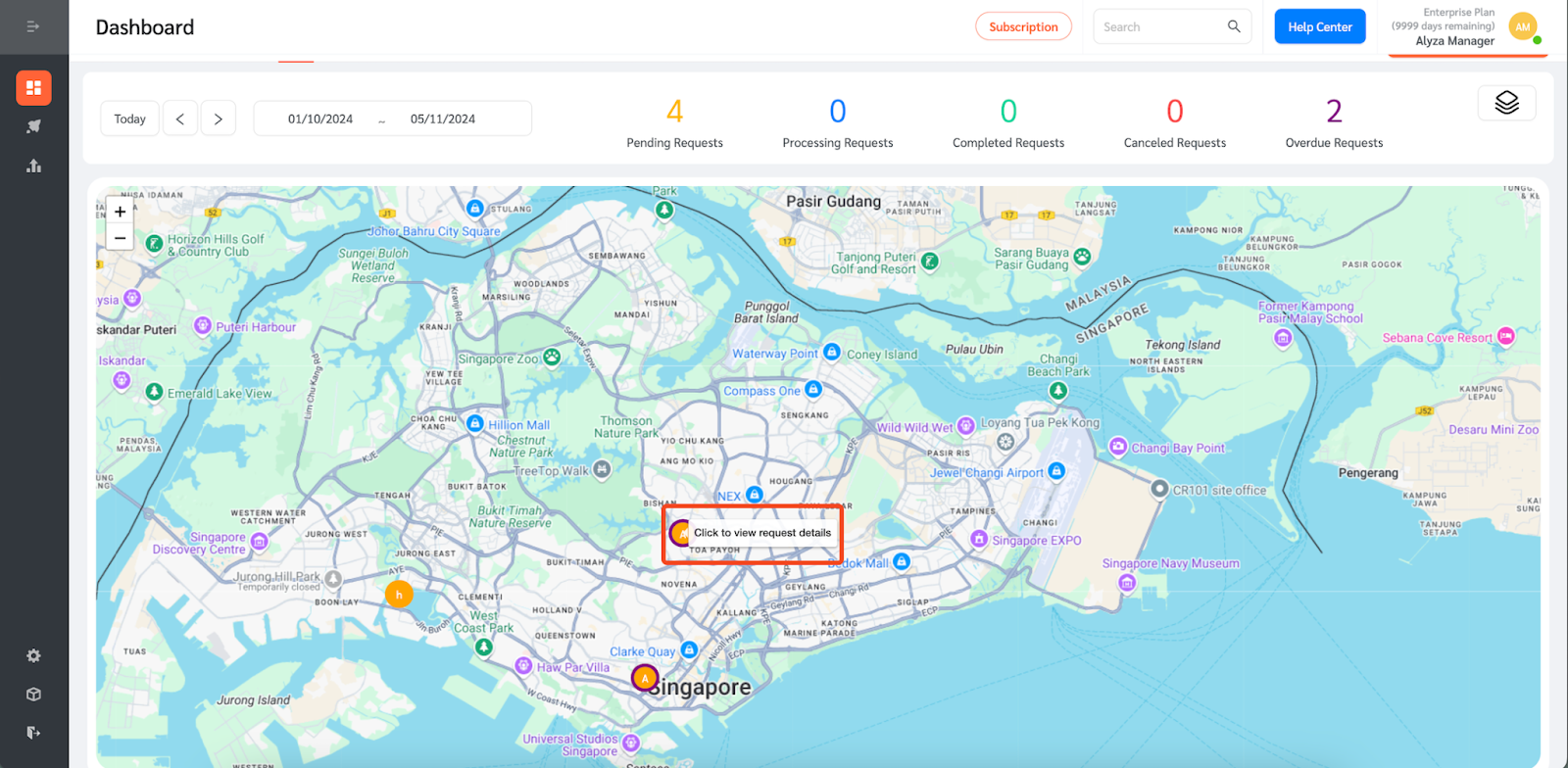Click the 'A' request marker near Singapore label
Image resolution: width=1568 pixels, height=768 pixels.
[645, 678]
